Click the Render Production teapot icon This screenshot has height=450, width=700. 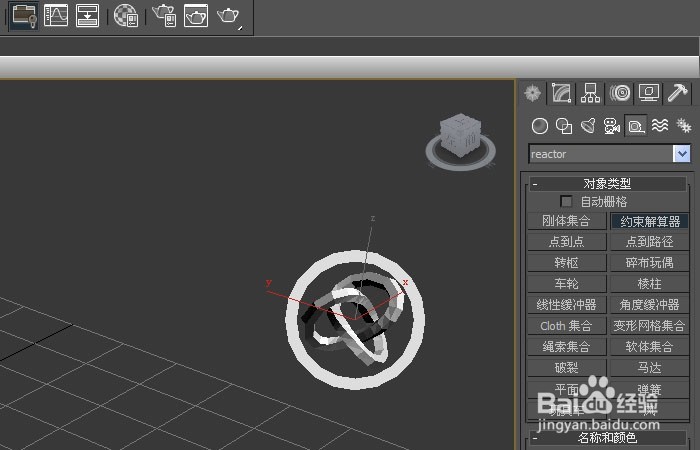click(x=229, y=16)
